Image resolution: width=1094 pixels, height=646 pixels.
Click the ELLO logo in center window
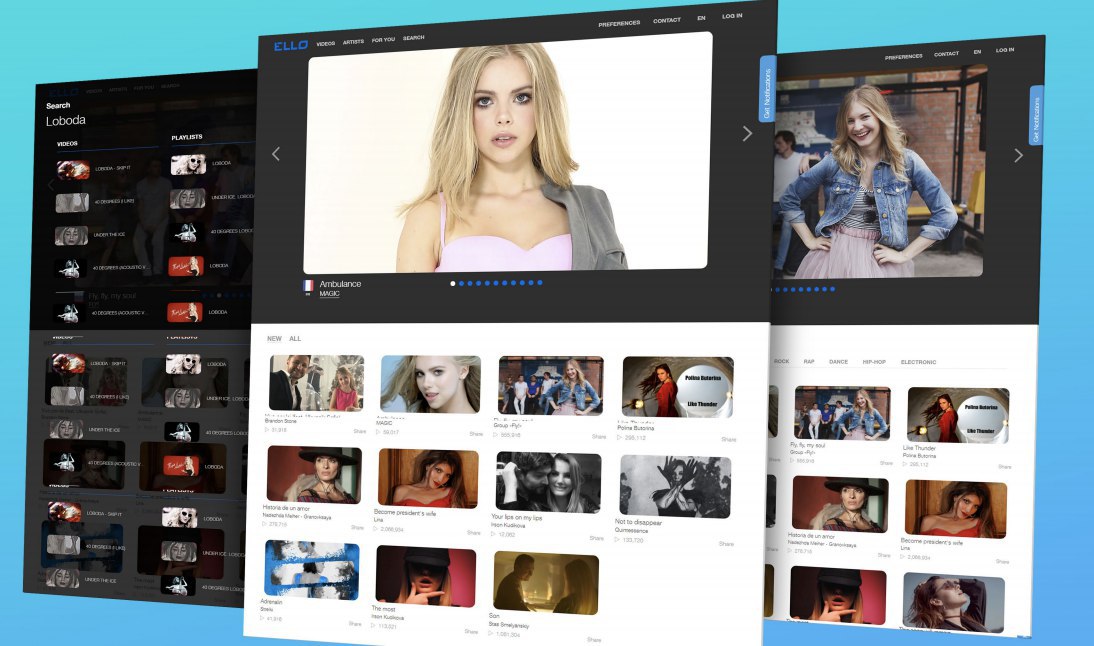pyautogui.click(x=290, y=45)
